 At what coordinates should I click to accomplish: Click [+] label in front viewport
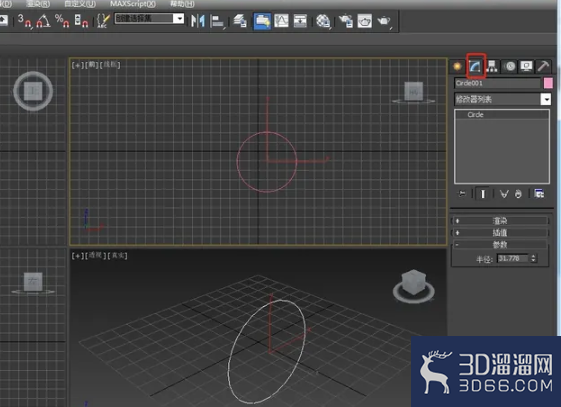77,65
